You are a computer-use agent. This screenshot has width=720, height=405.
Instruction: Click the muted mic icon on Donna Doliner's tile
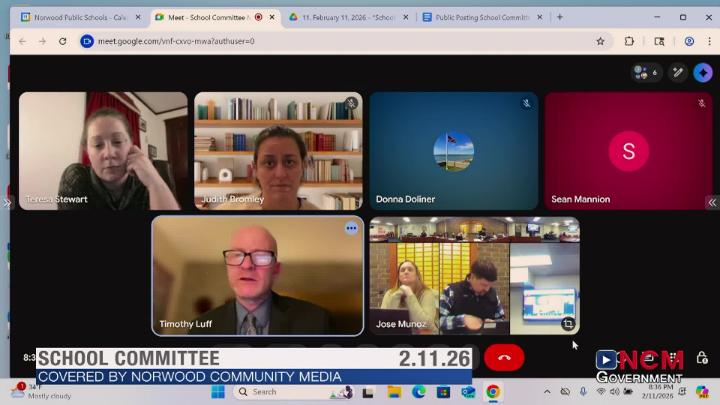point(526,104)
